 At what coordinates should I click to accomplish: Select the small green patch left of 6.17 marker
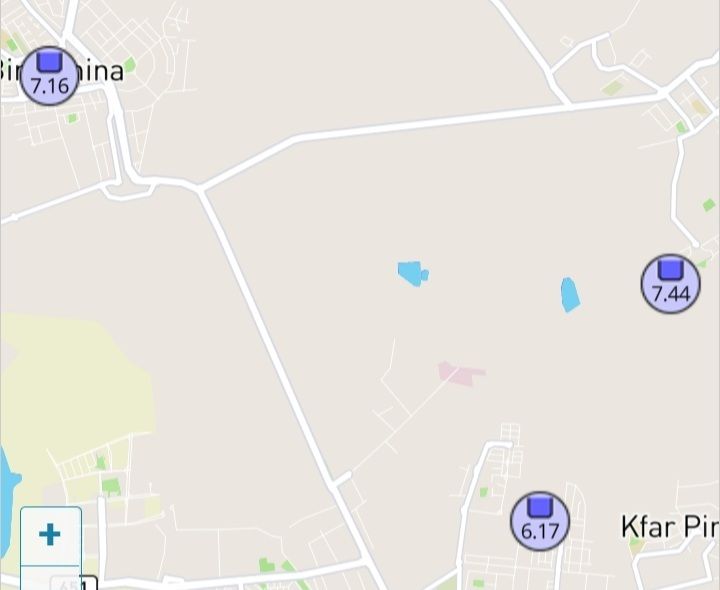coord(484,492)
